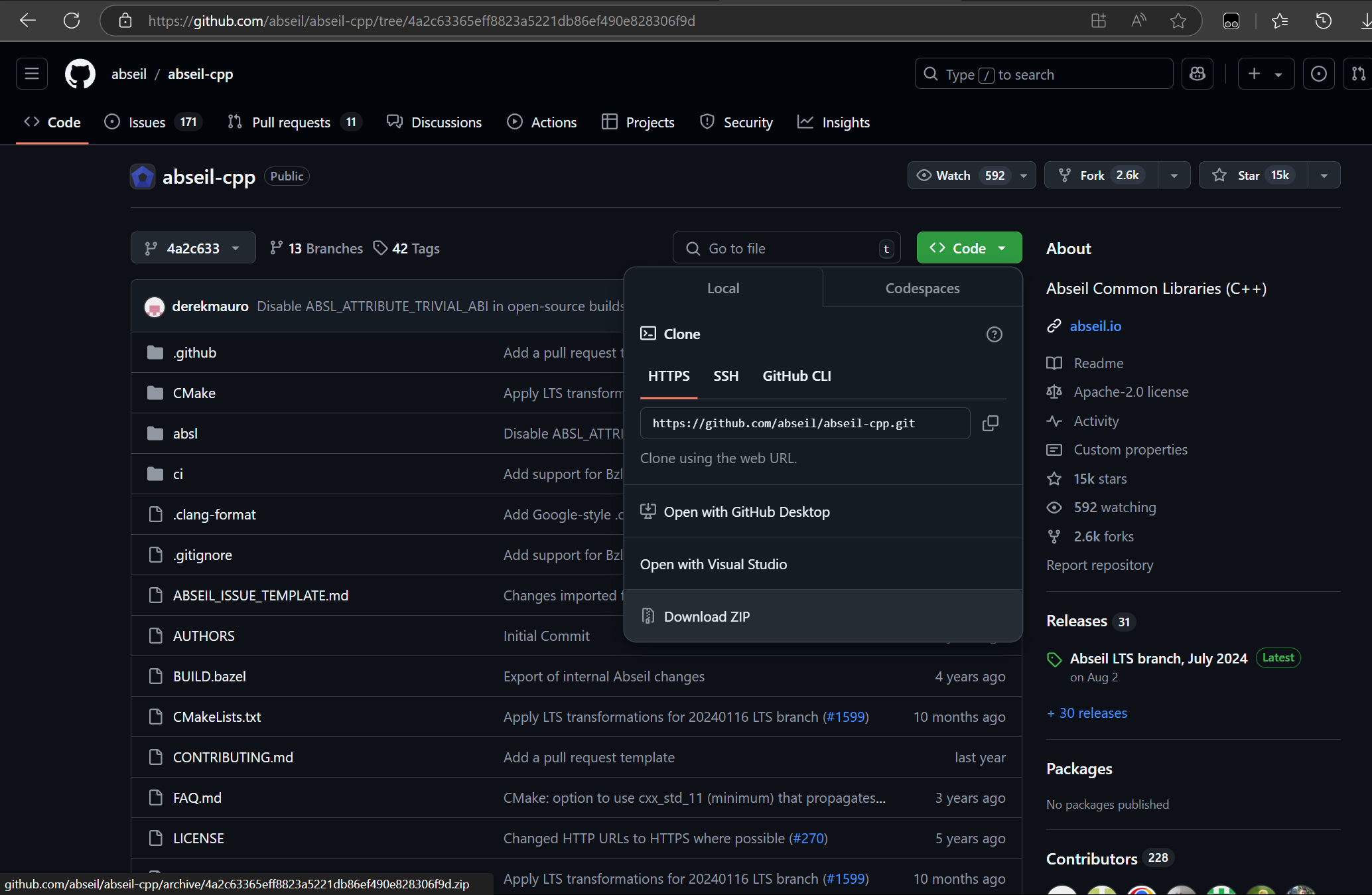Click browser refresh button
Screen dimensions: 1372x895
click(x=72, y=21)
